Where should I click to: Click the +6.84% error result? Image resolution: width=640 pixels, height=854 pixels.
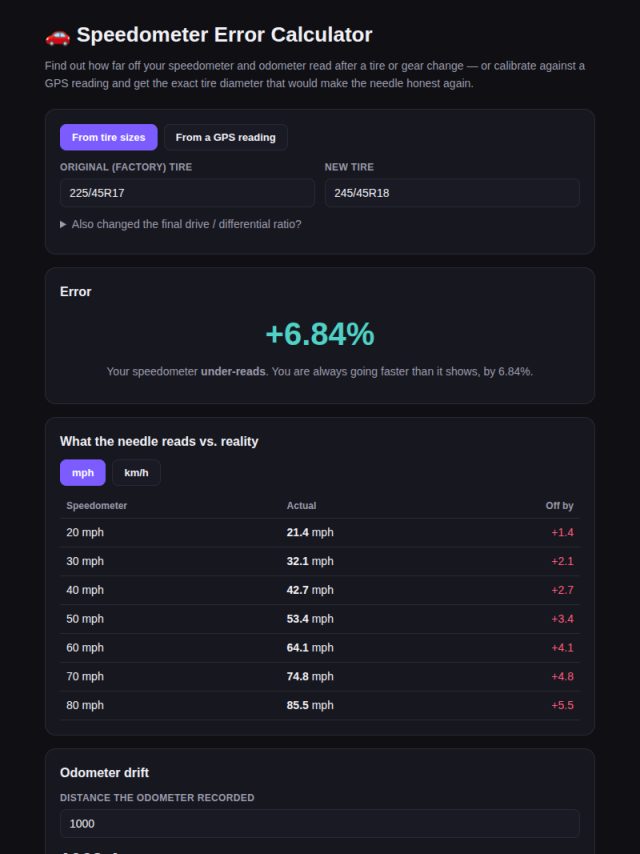click(x=320, y=334)
